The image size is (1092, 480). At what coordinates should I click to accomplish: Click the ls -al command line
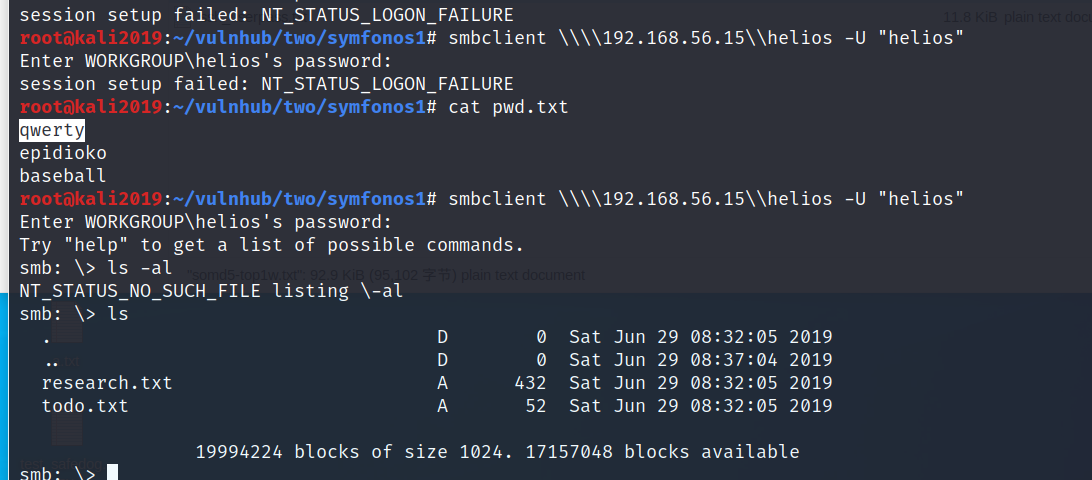[95, 268]
